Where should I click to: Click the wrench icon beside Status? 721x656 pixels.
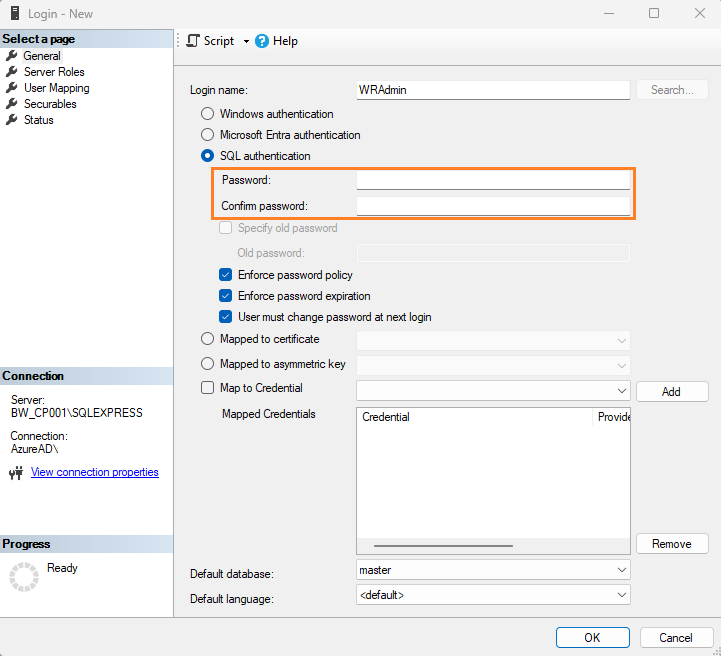coord(11,120)
